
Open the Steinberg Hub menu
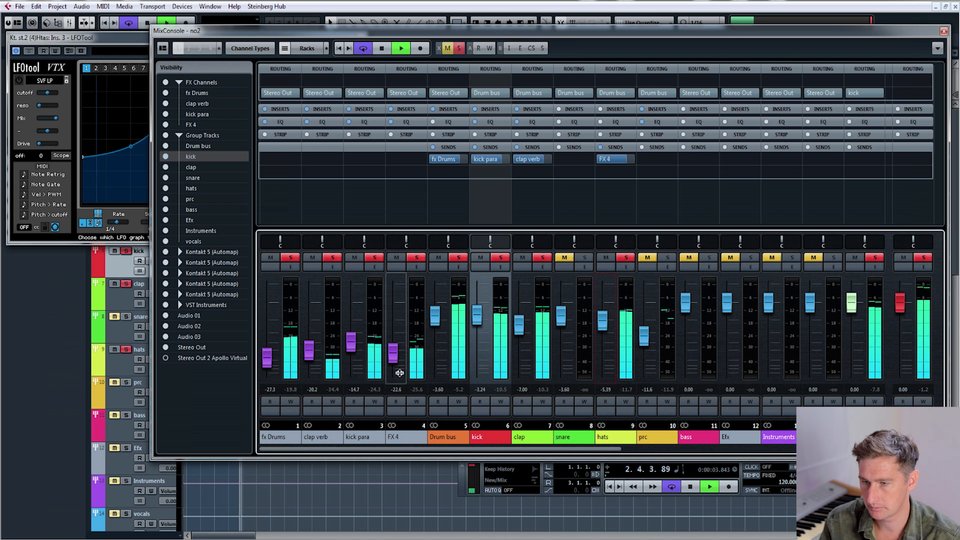click(x=266, y=6)
